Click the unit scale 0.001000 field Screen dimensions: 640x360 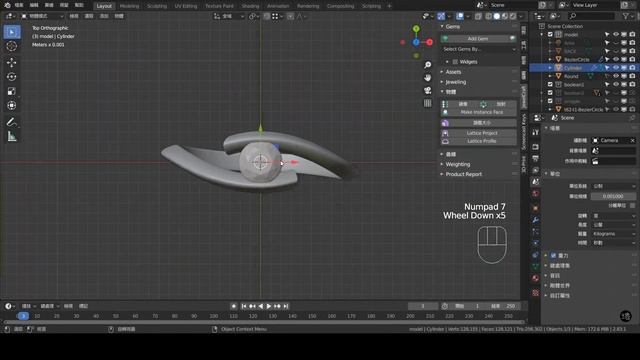[613, 196]
